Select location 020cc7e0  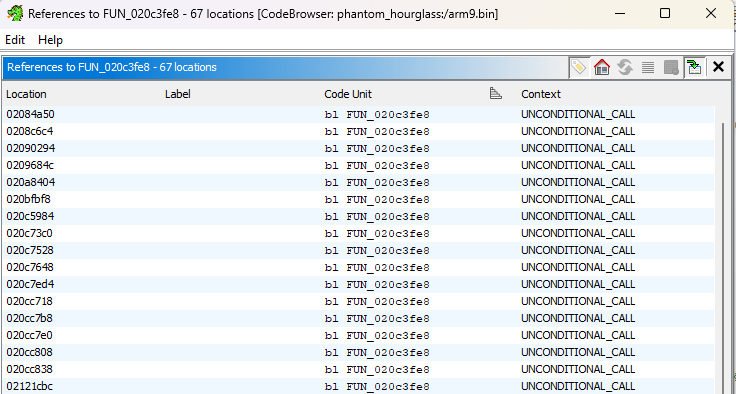coord(29,335)
